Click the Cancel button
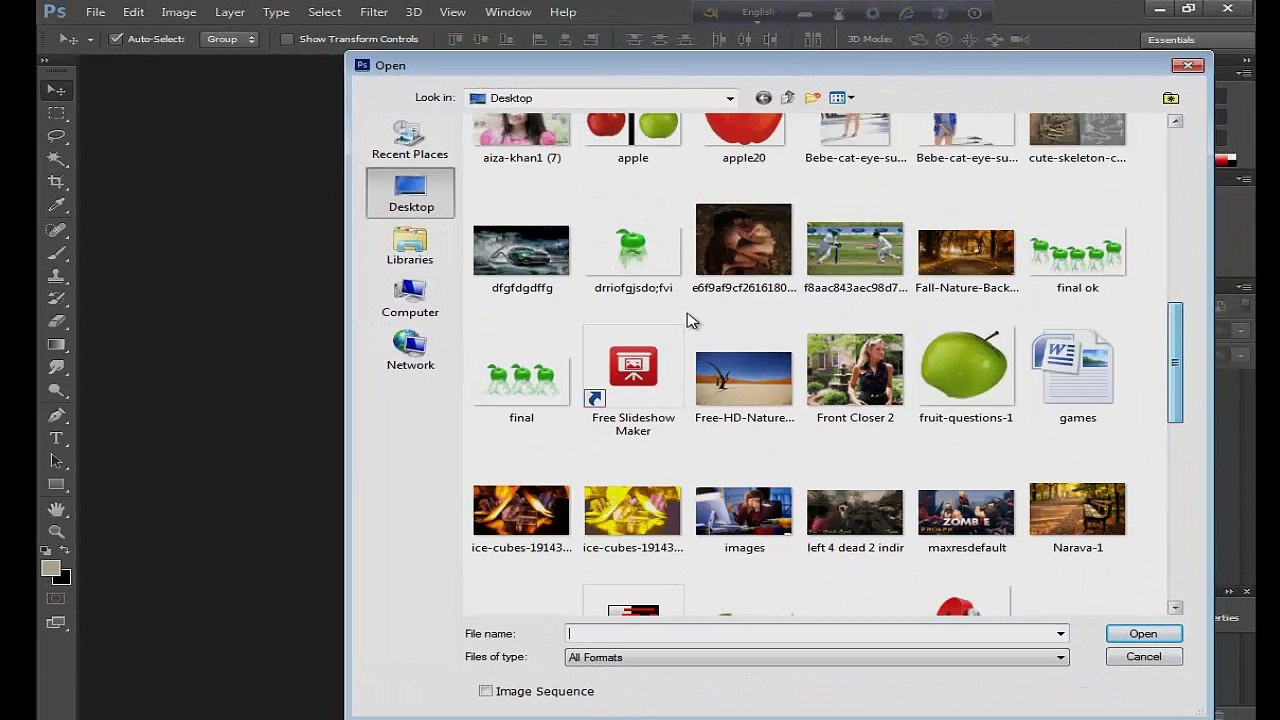 point(1143,657)
